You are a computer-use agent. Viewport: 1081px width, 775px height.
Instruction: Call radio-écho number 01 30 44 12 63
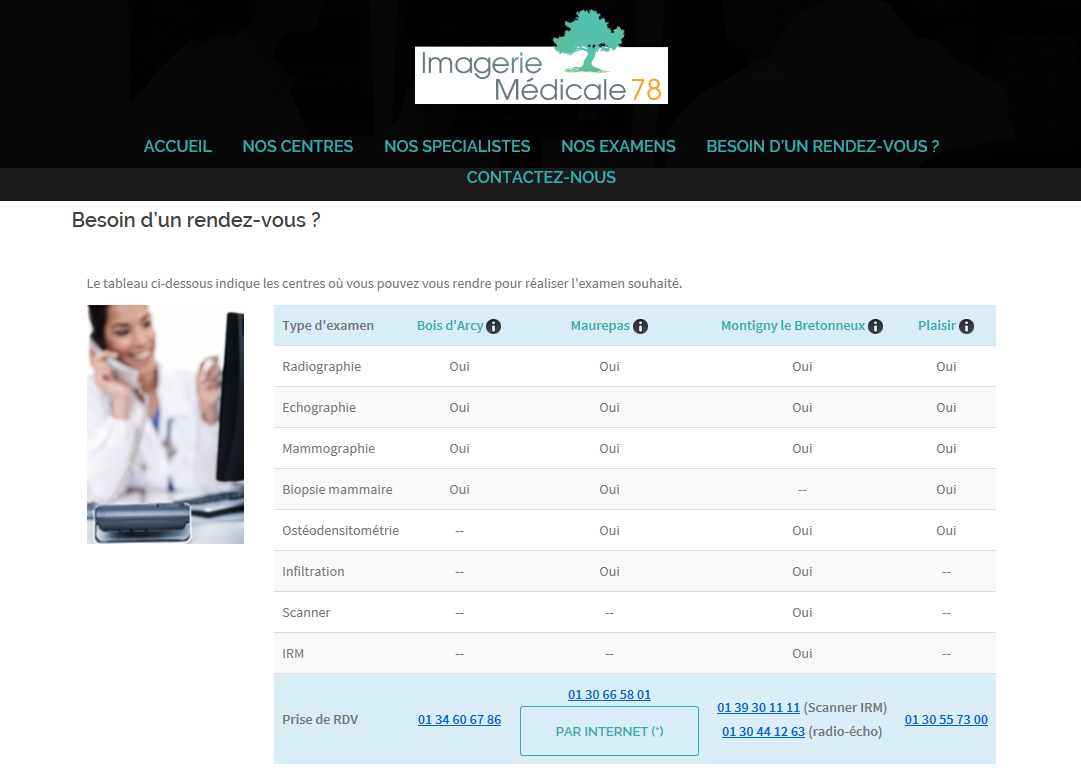tap(763, 732)
